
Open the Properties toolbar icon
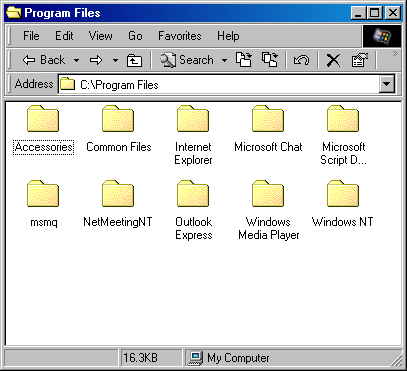tap(360, 60)
